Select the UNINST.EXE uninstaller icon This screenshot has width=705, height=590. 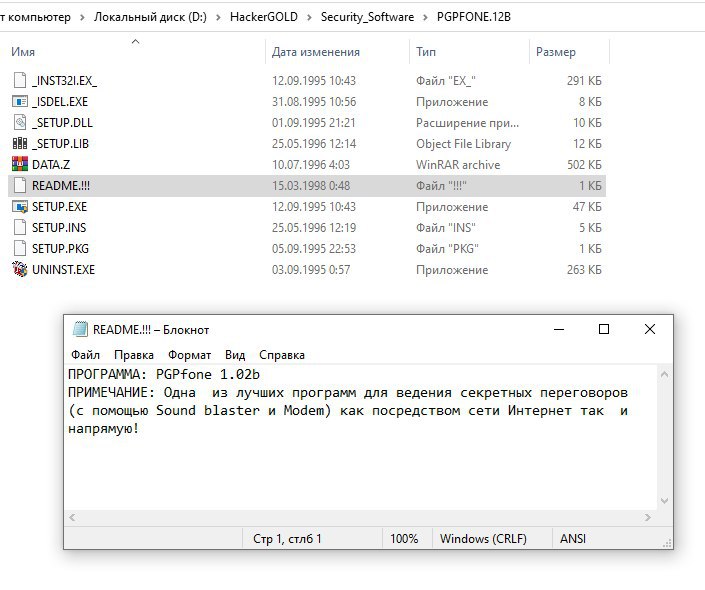20,269
